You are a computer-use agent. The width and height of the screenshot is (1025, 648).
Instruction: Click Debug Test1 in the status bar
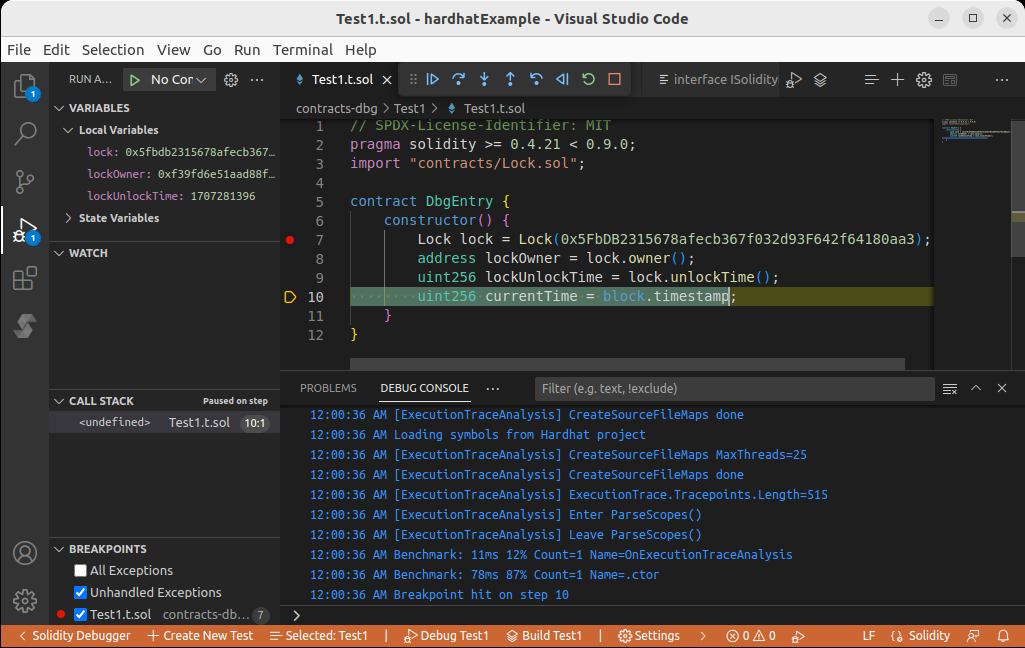click(x=446, y=636)
